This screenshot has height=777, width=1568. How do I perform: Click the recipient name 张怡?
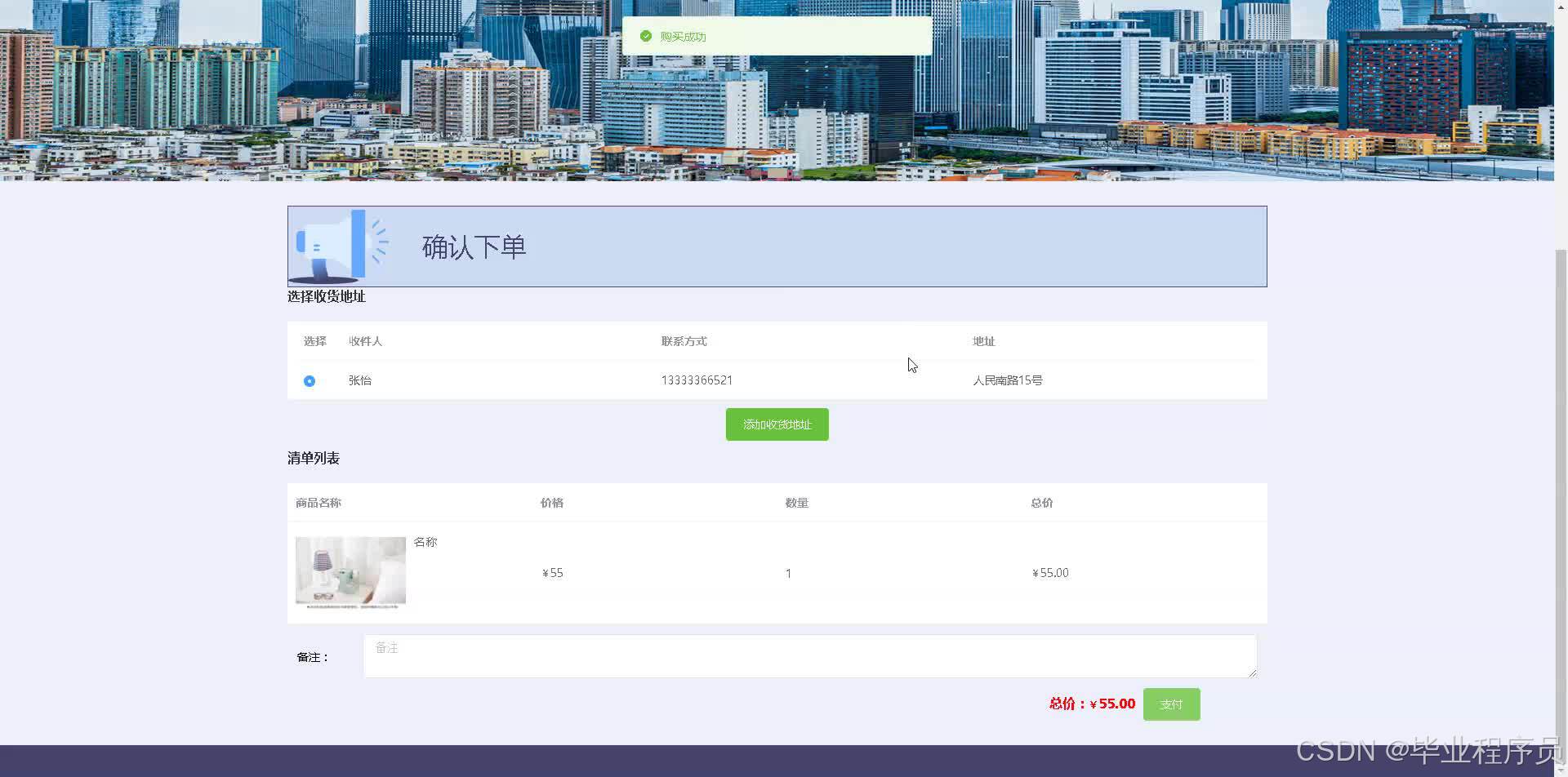click(x=360, y=380)
